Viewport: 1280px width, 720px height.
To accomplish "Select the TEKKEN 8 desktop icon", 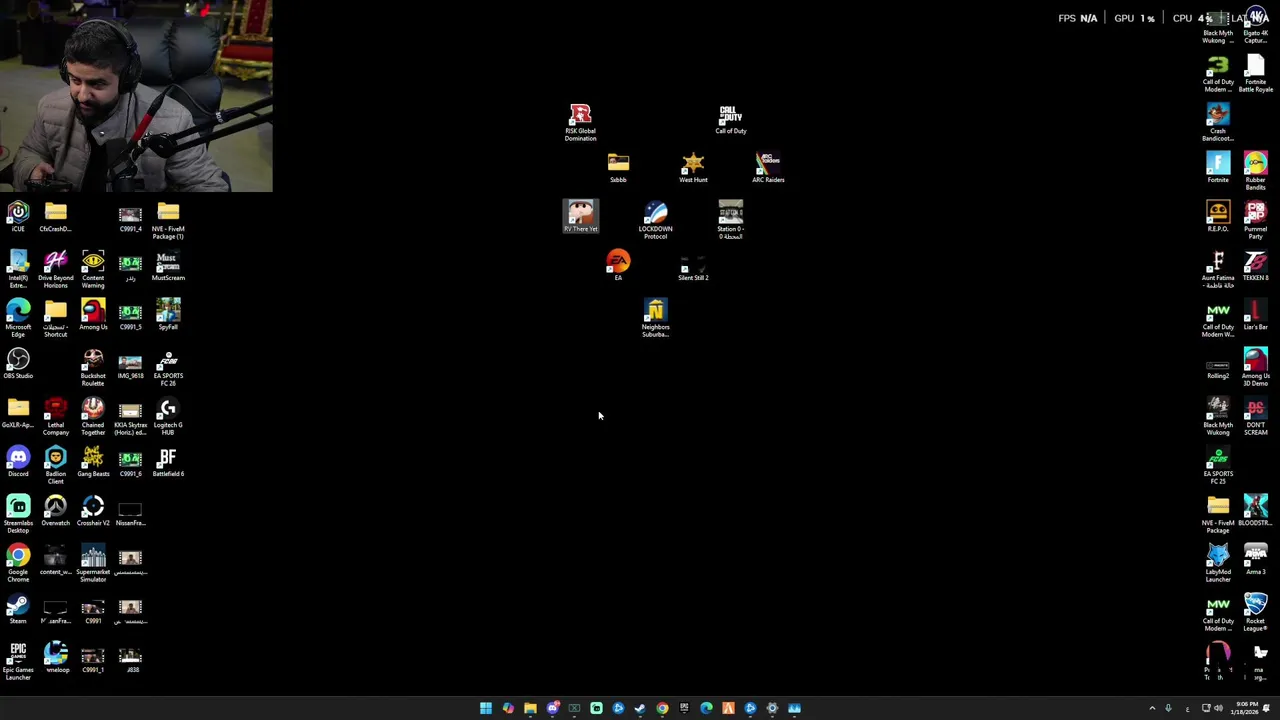I will pyautogui.click(x=1255, y=266).
